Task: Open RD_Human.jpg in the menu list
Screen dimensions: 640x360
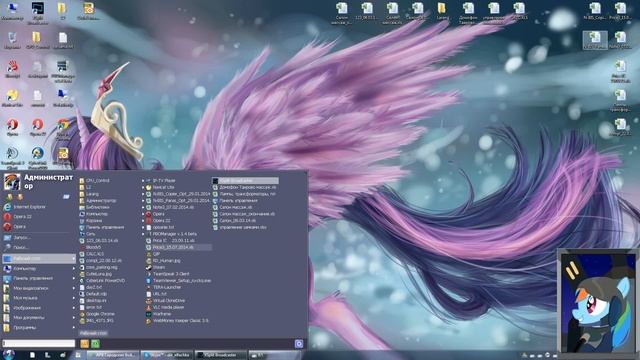Action: [163, 260]
